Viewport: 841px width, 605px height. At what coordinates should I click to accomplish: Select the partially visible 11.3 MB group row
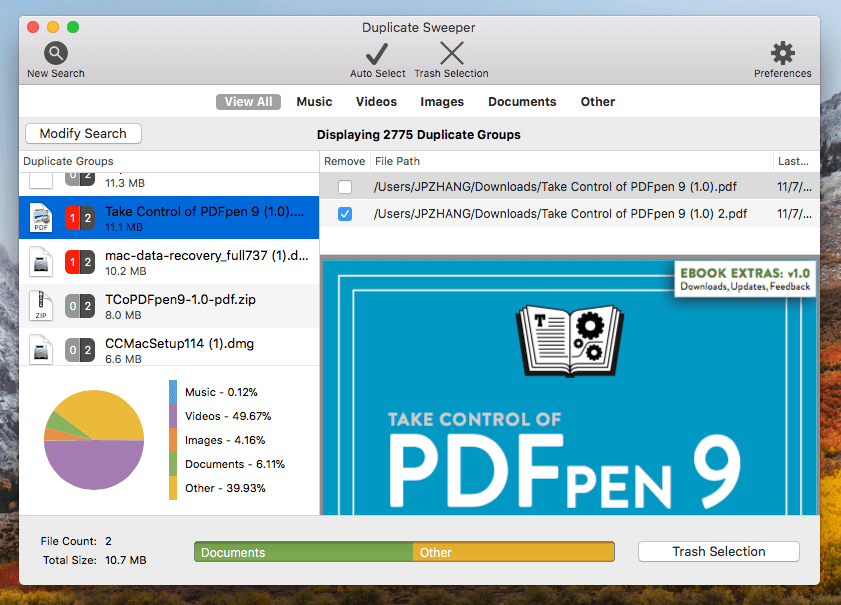169,183
